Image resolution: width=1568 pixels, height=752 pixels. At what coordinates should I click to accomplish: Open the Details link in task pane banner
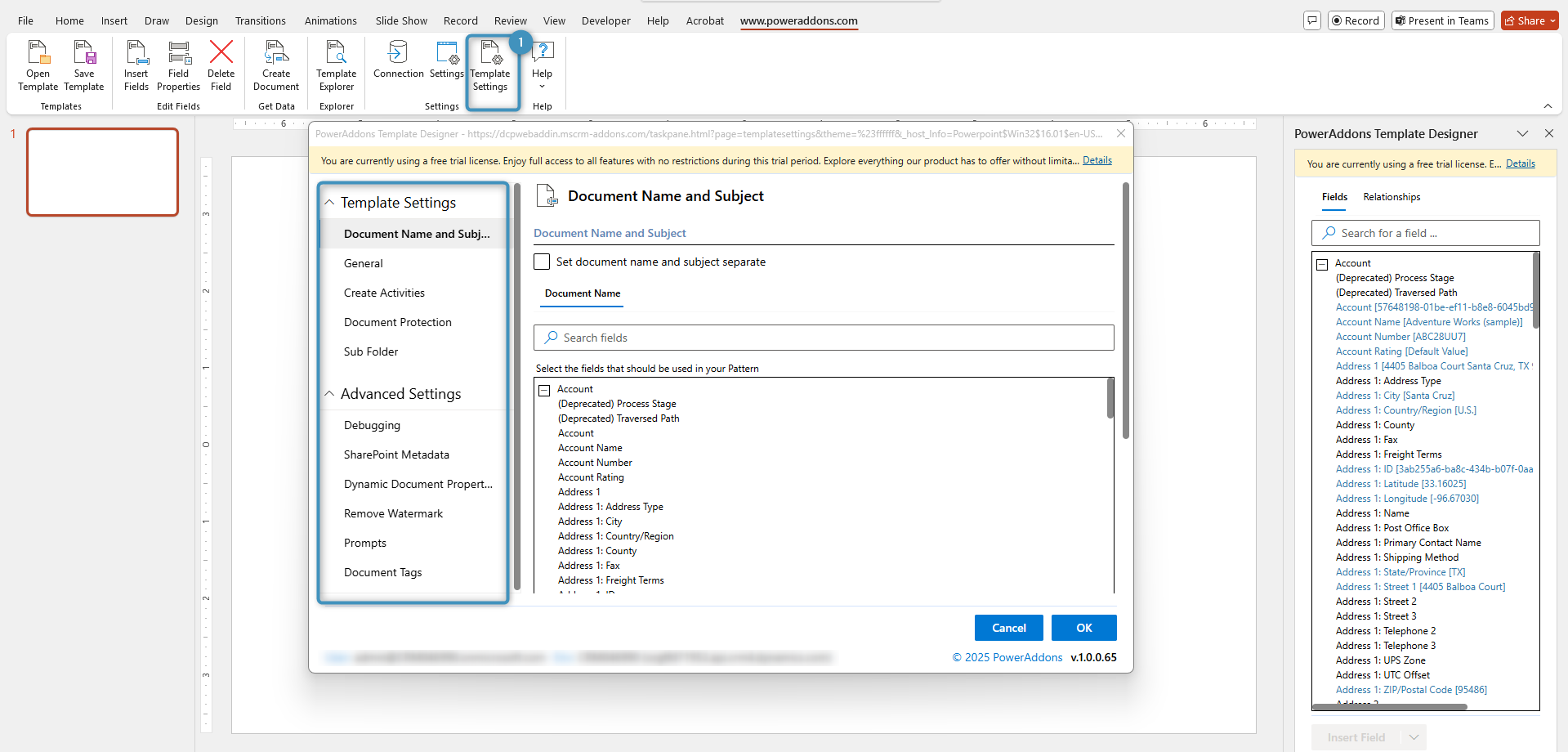pyautogui.click(x=1520, y=163)
